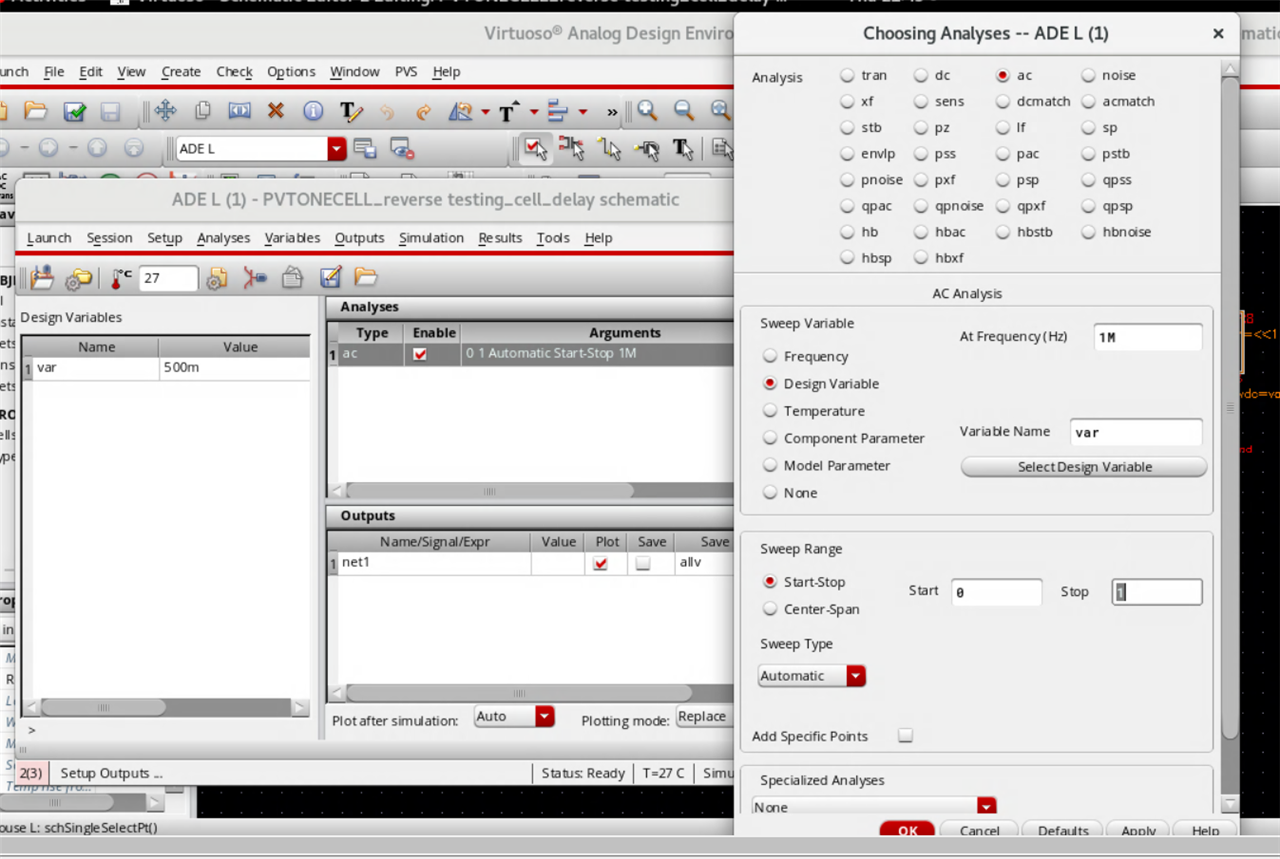Viewport: 1280px width, 859px height.
Task: Open the Plot after simulation Auto dropdown
Action: tap(544, 716)
